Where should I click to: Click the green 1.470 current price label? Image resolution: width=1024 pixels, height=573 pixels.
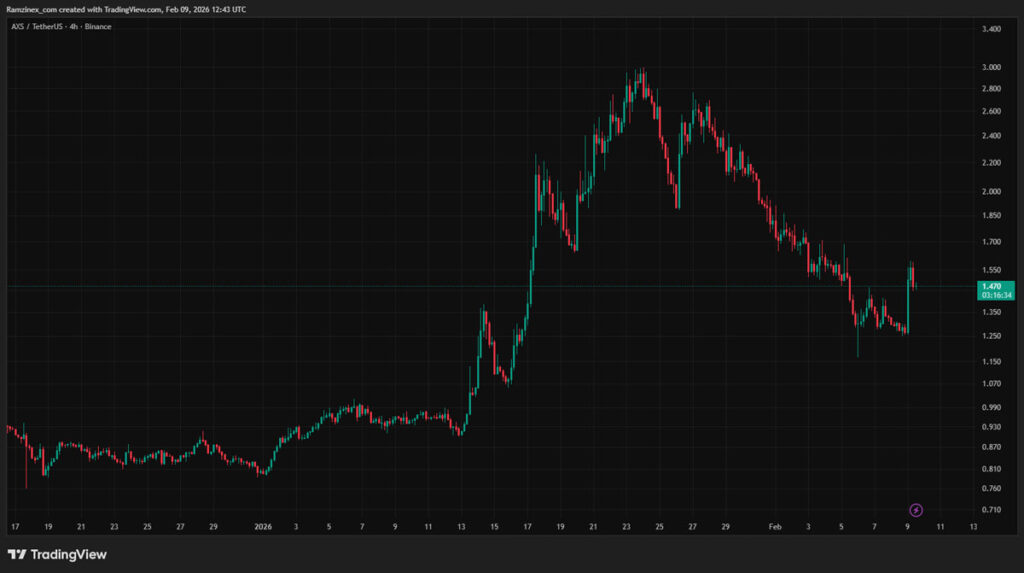[x=994, y=286]
